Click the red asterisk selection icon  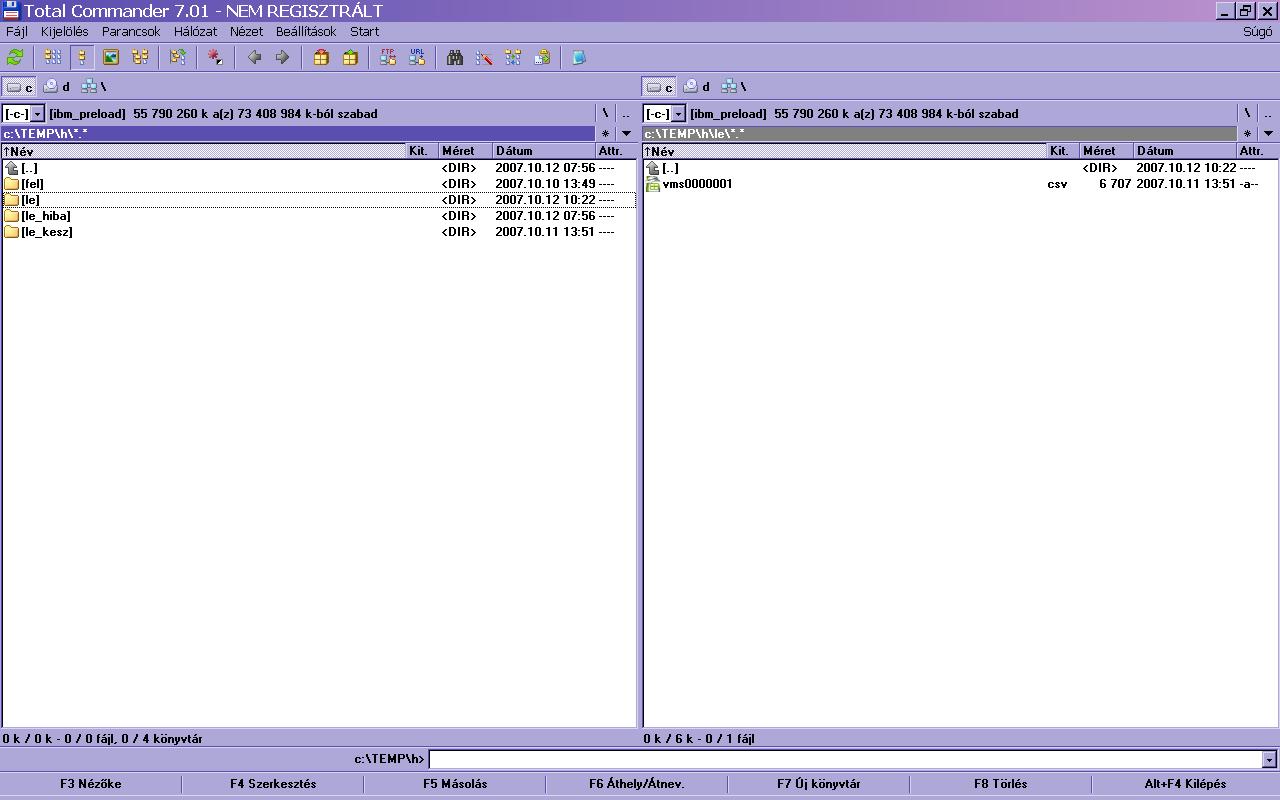pos(215,57)
